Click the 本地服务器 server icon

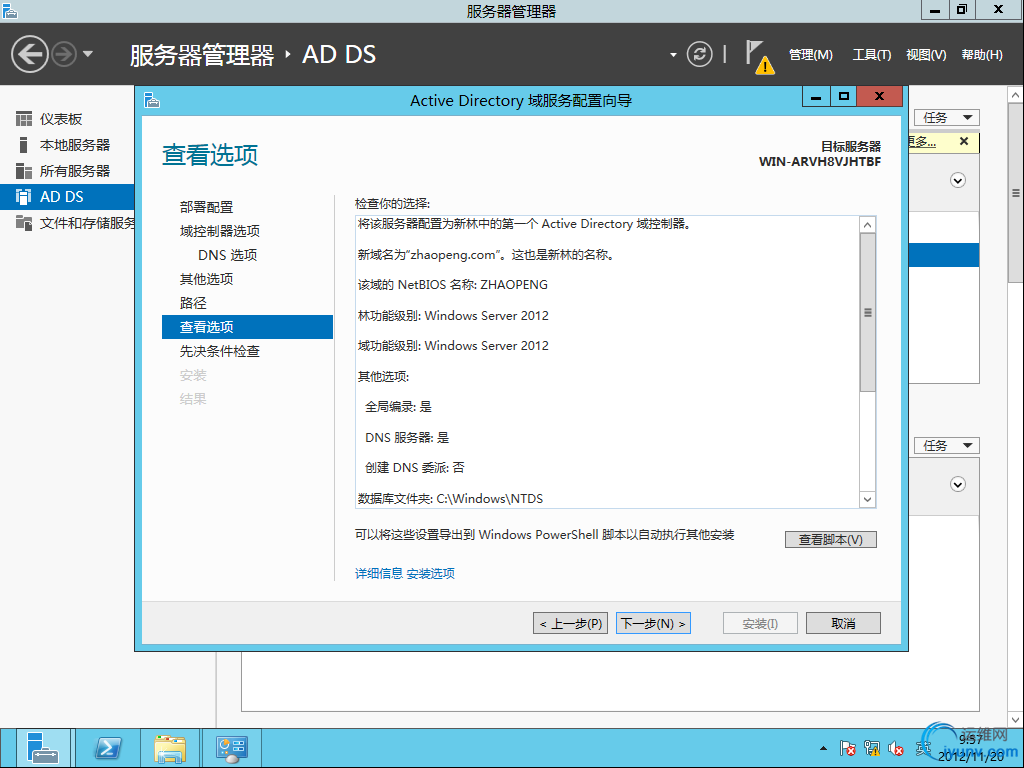click(x=24, y=144)
